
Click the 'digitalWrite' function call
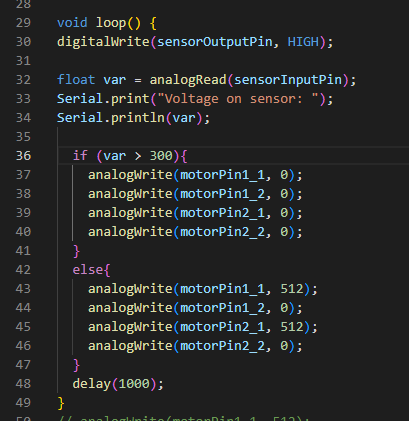(103, 42)
